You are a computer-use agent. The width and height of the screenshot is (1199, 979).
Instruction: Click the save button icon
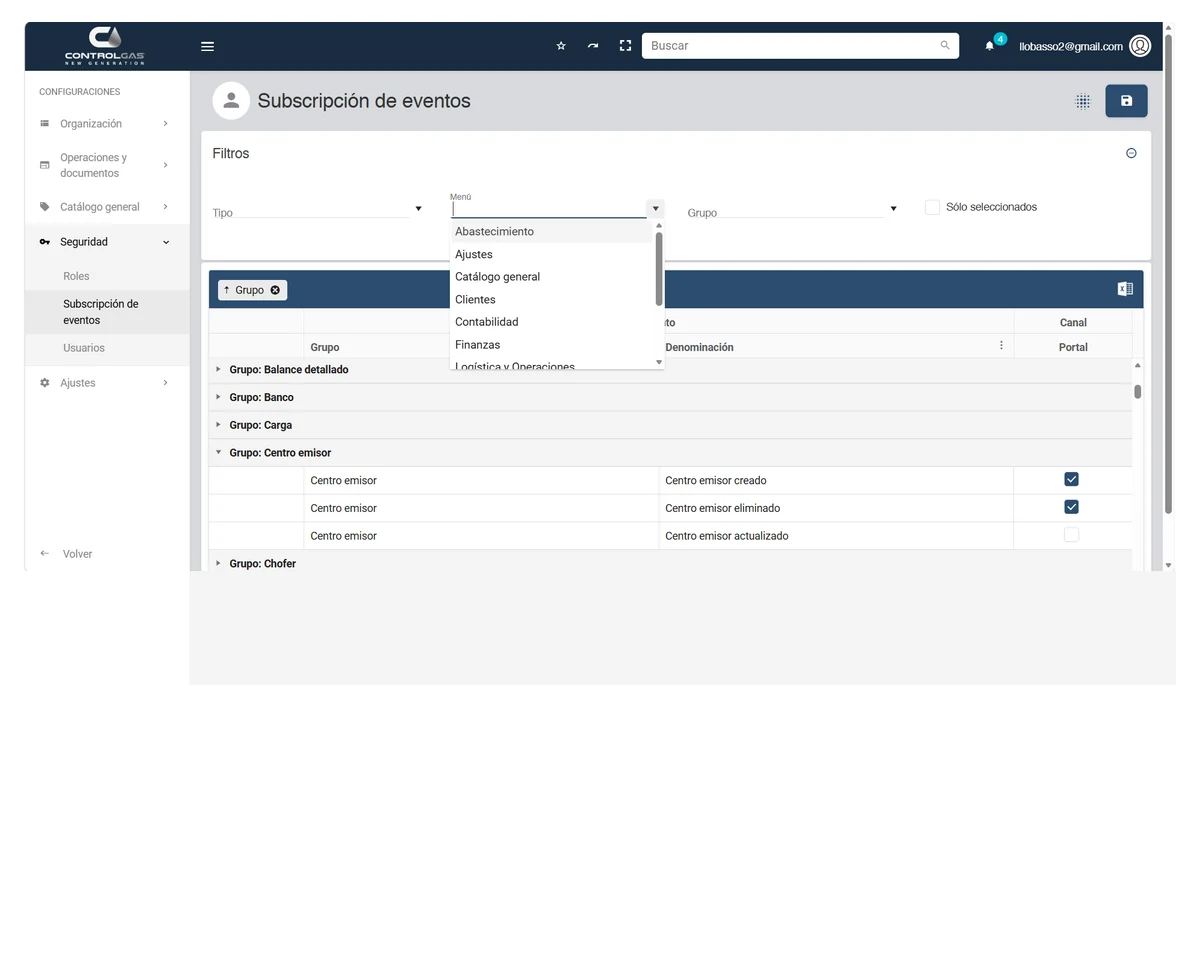click(x=1126, y=101)
